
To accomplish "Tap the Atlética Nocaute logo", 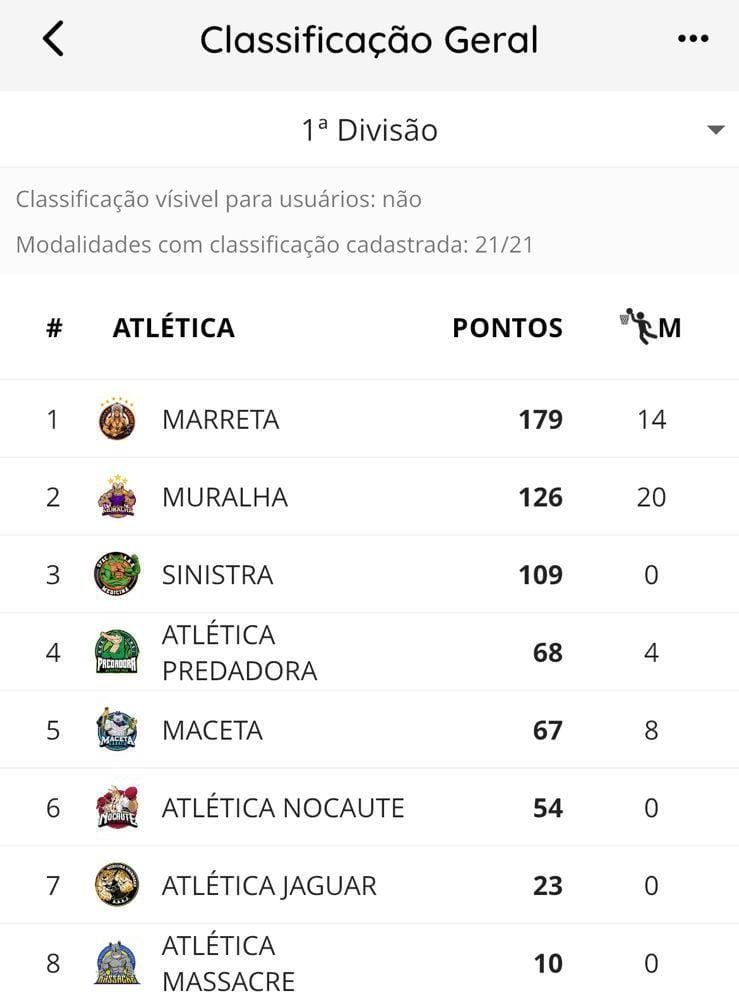I will (117, 808).
